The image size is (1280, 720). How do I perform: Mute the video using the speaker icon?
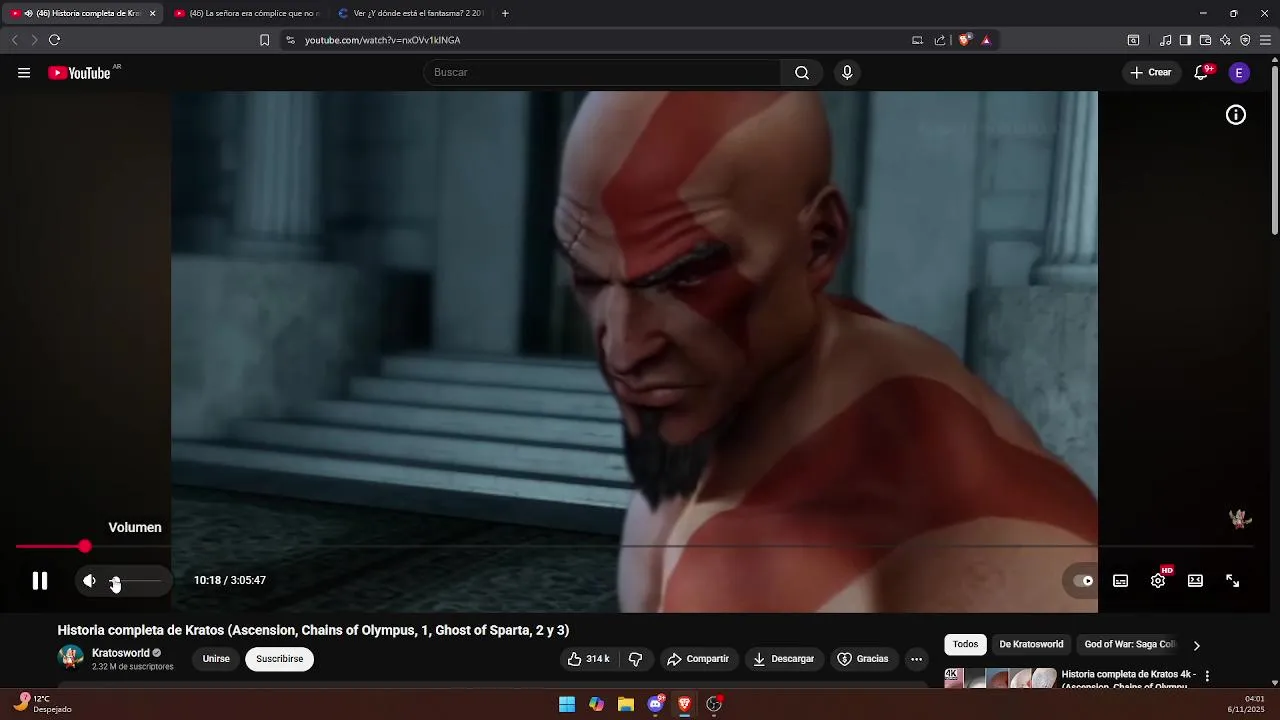[89, 581]
